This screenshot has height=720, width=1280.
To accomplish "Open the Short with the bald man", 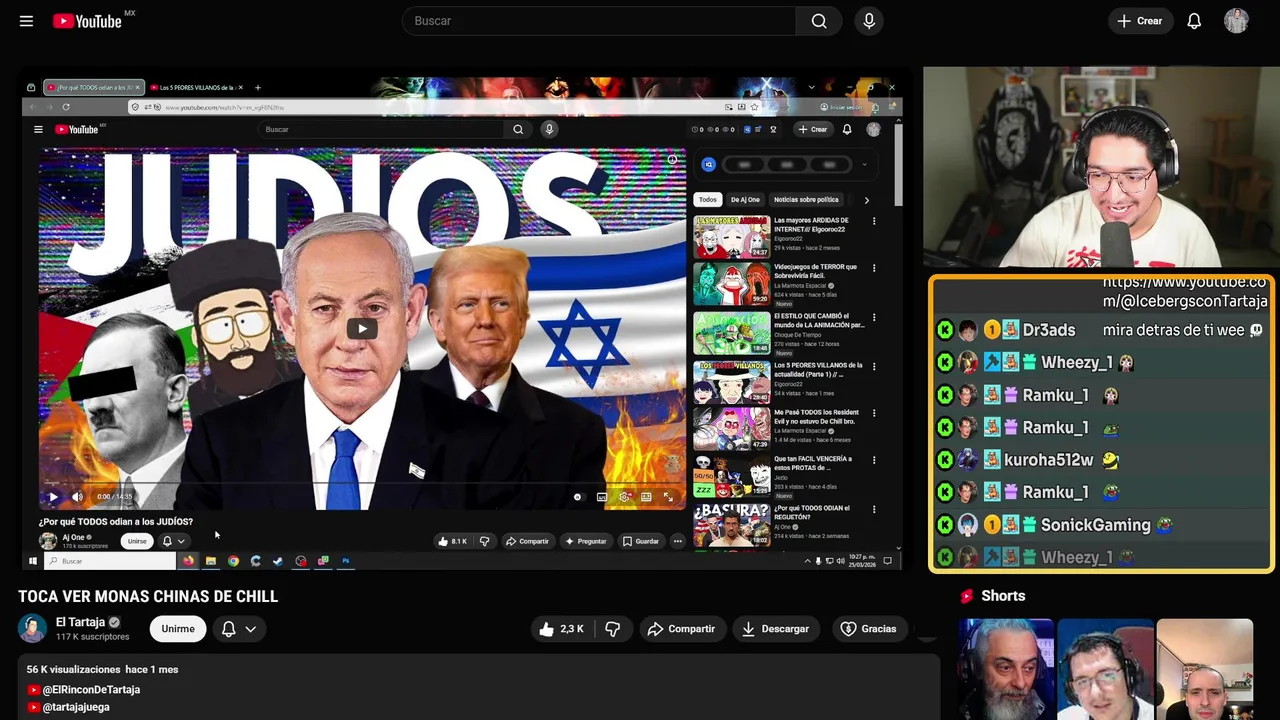I will click(1204, 669).
